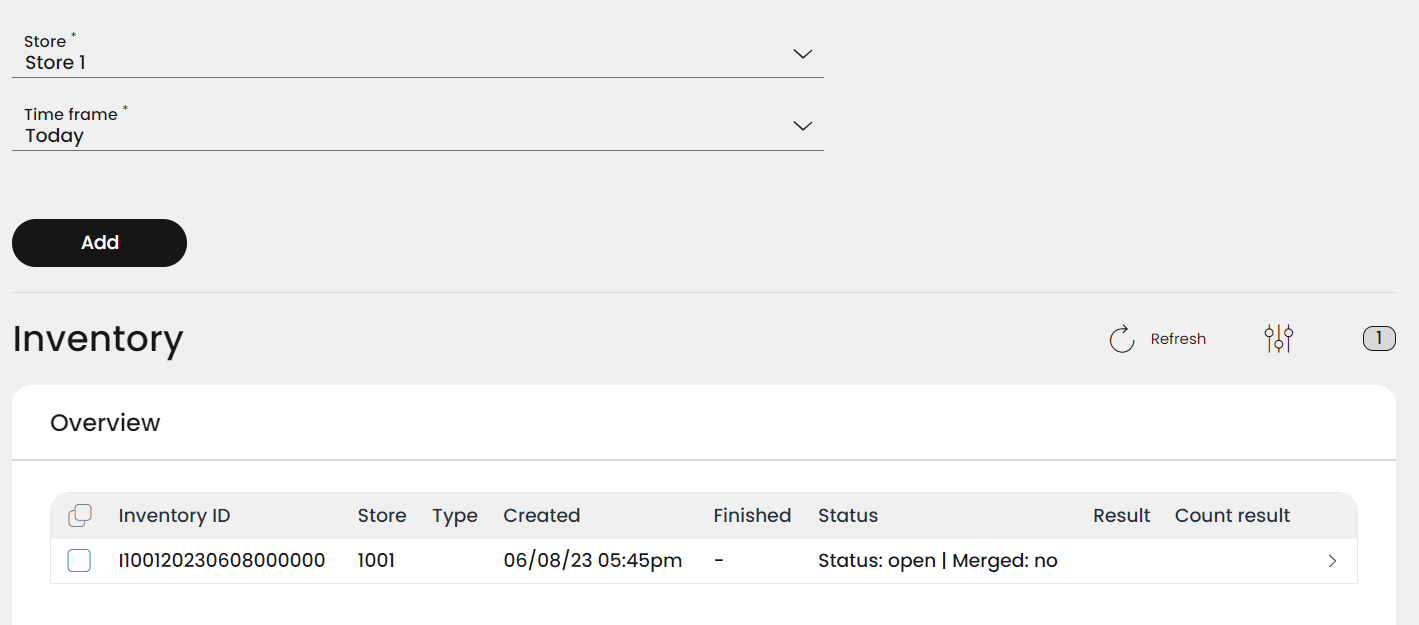Open the filter sliders icon
1419x625 pixels.
tap(1279, 339)
